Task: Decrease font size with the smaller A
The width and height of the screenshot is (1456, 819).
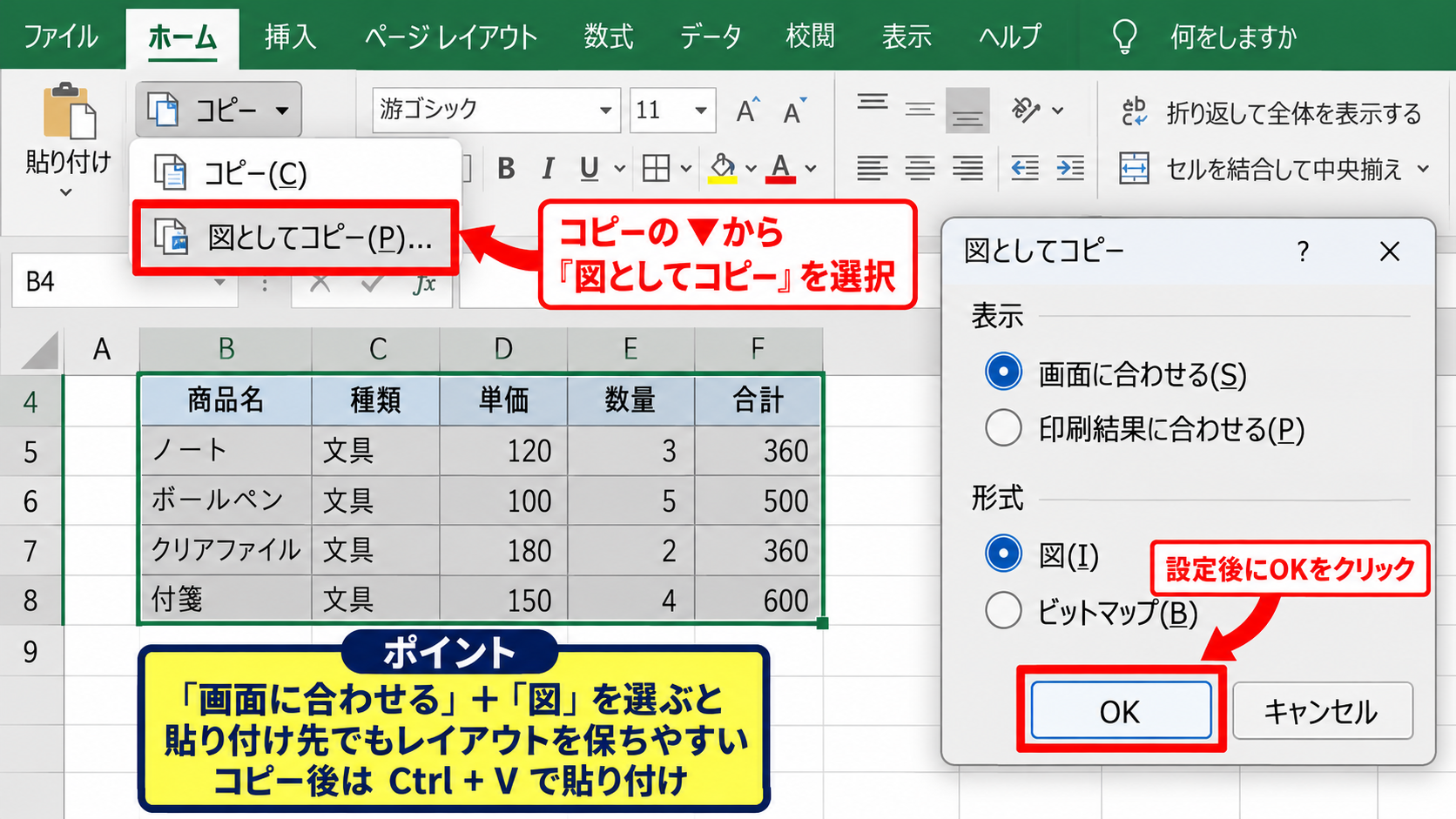Action: pyautogui.click(x=793, y=111)
